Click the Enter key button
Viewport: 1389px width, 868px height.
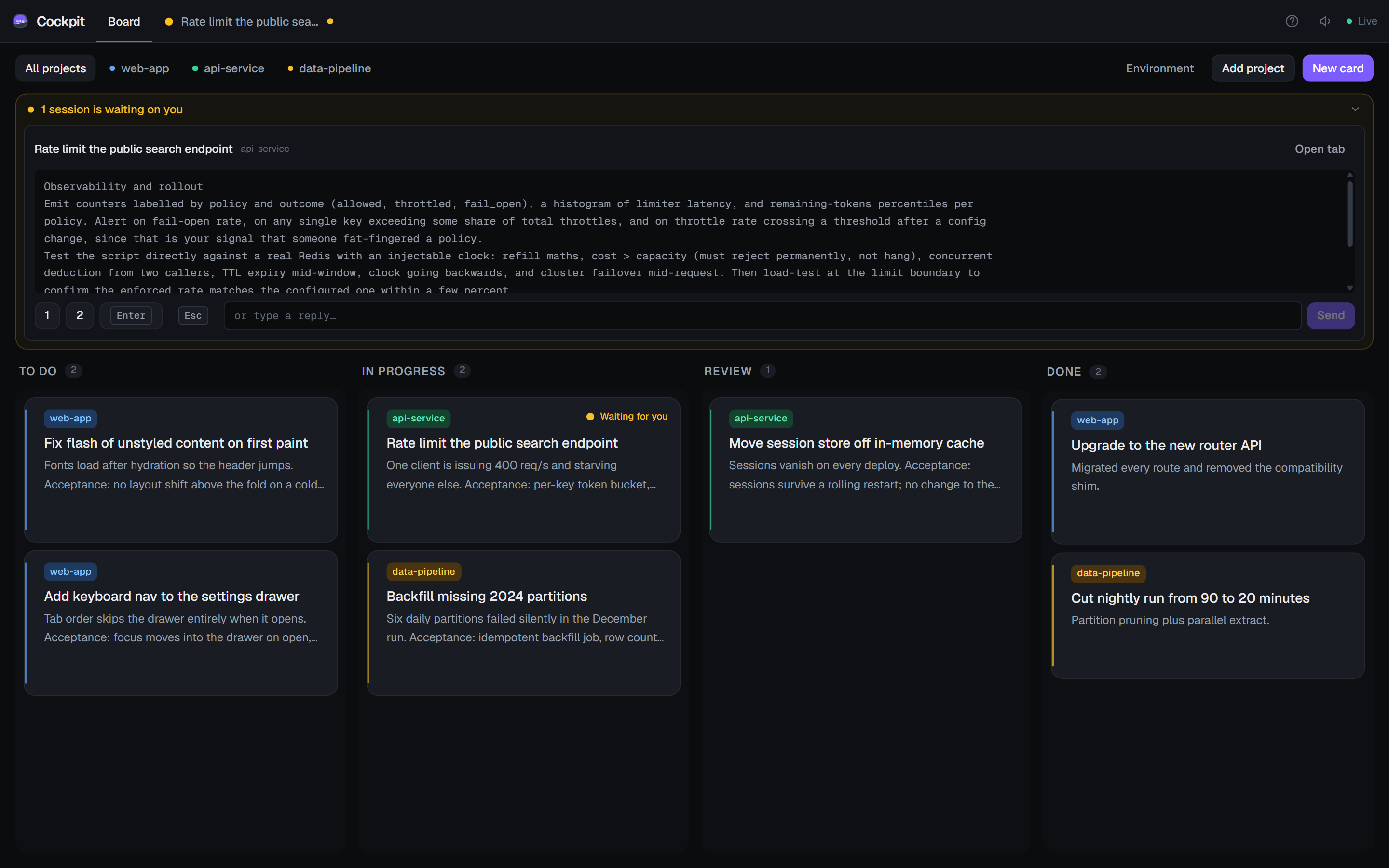[131, 315]
